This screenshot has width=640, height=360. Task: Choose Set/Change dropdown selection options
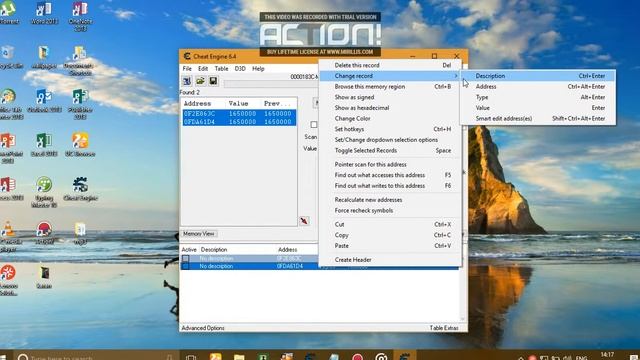[390, 140]
